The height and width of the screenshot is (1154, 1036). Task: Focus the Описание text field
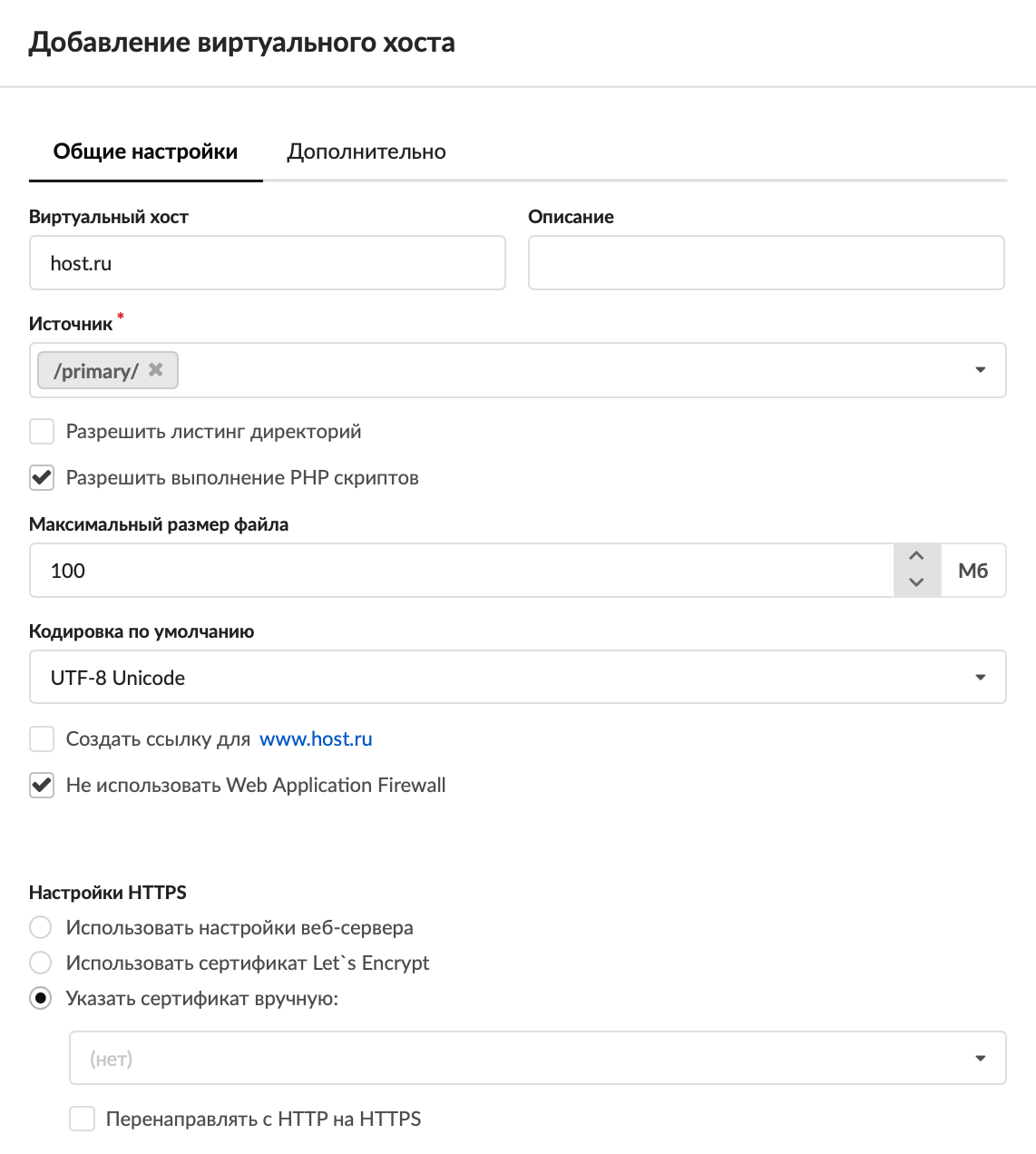pos(766,263)
